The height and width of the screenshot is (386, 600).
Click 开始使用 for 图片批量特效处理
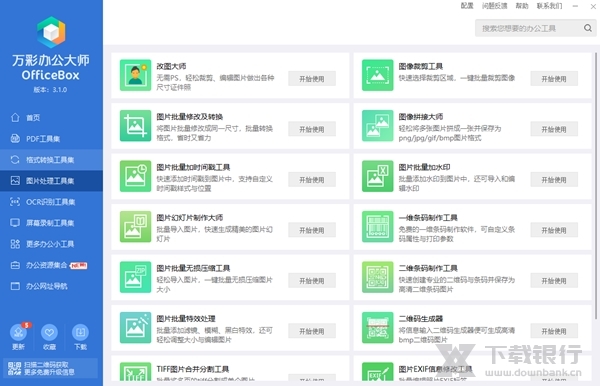pos(312,331)
